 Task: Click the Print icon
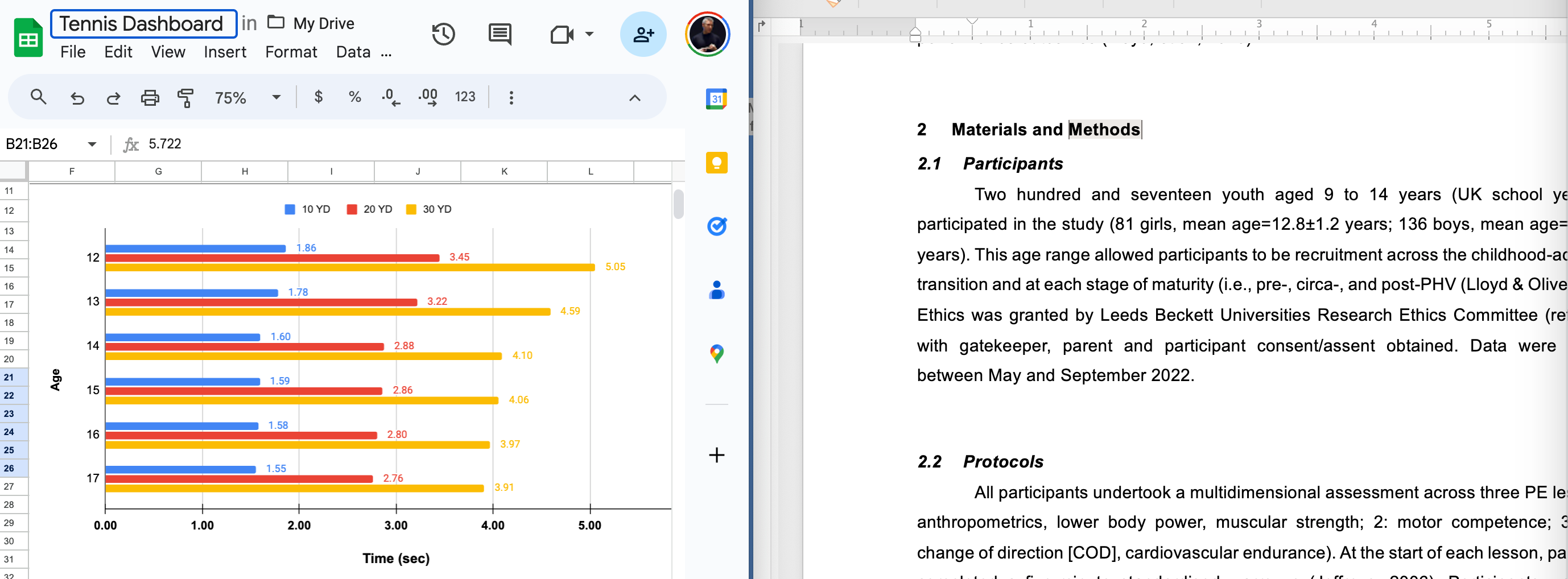click(x=150, y=97)
